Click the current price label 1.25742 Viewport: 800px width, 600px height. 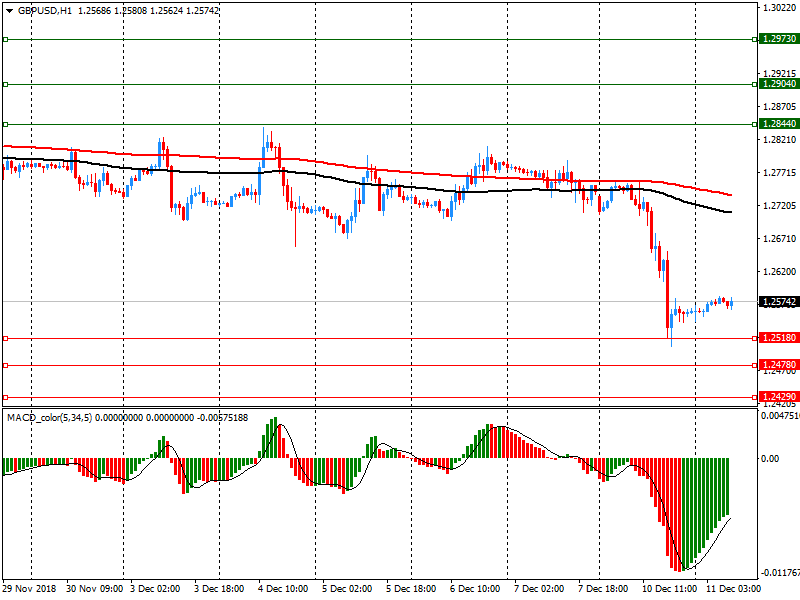pyautogui.click(x=778, y=301)
